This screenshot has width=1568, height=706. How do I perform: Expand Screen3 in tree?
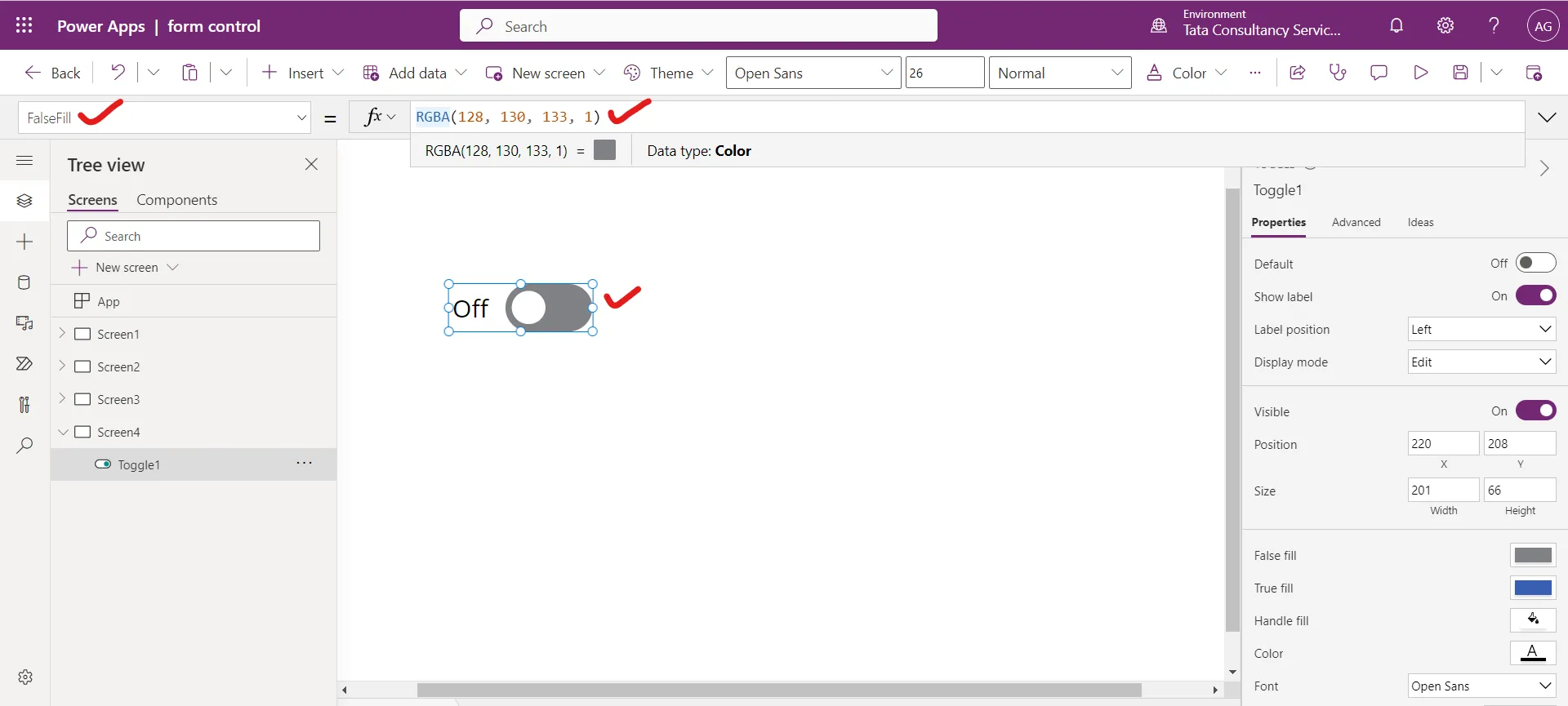coord(62,398)
